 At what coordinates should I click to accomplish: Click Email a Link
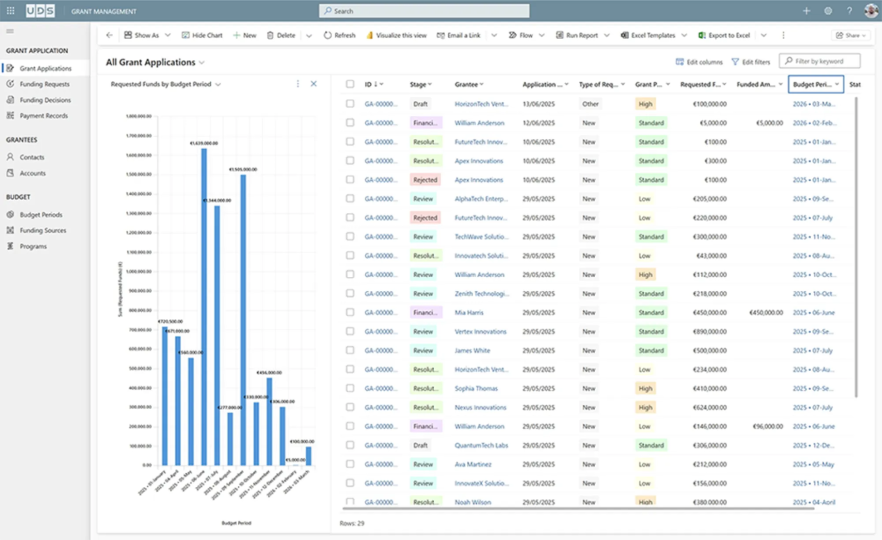[x=458, y=35]
